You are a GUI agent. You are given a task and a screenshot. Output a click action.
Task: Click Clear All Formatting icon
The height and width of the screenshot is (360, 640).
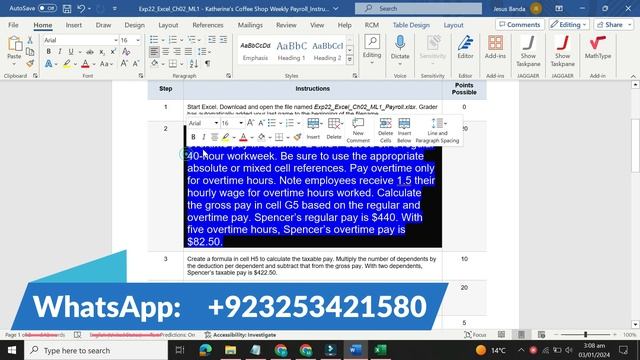pyautogui.click(x=126, y=52)
